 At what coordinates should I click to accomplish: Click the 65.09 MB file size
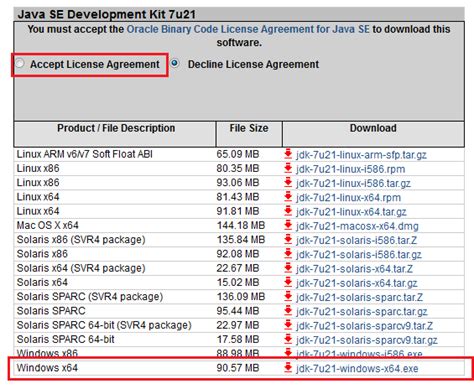pos(238,154)
